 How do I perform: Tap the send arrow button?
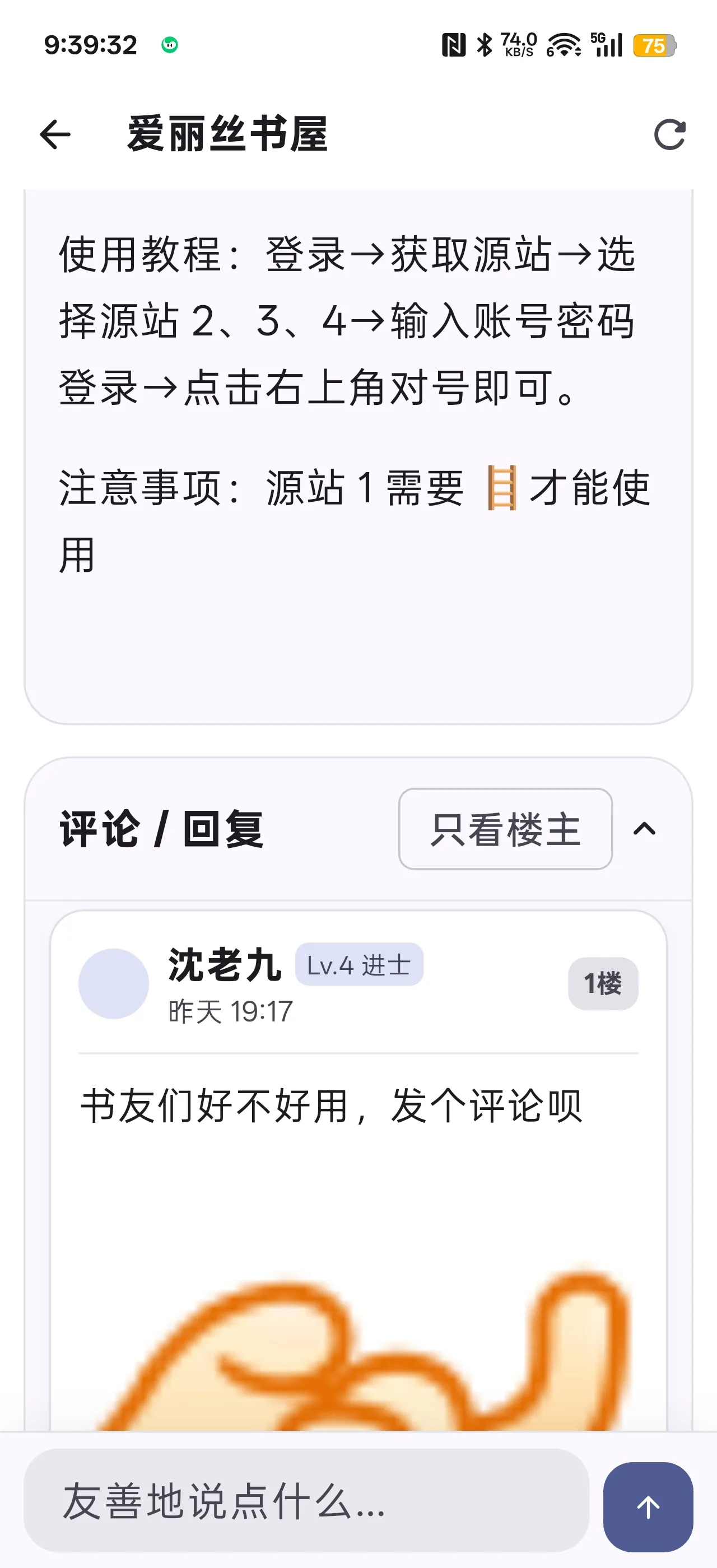point(648,1506)
